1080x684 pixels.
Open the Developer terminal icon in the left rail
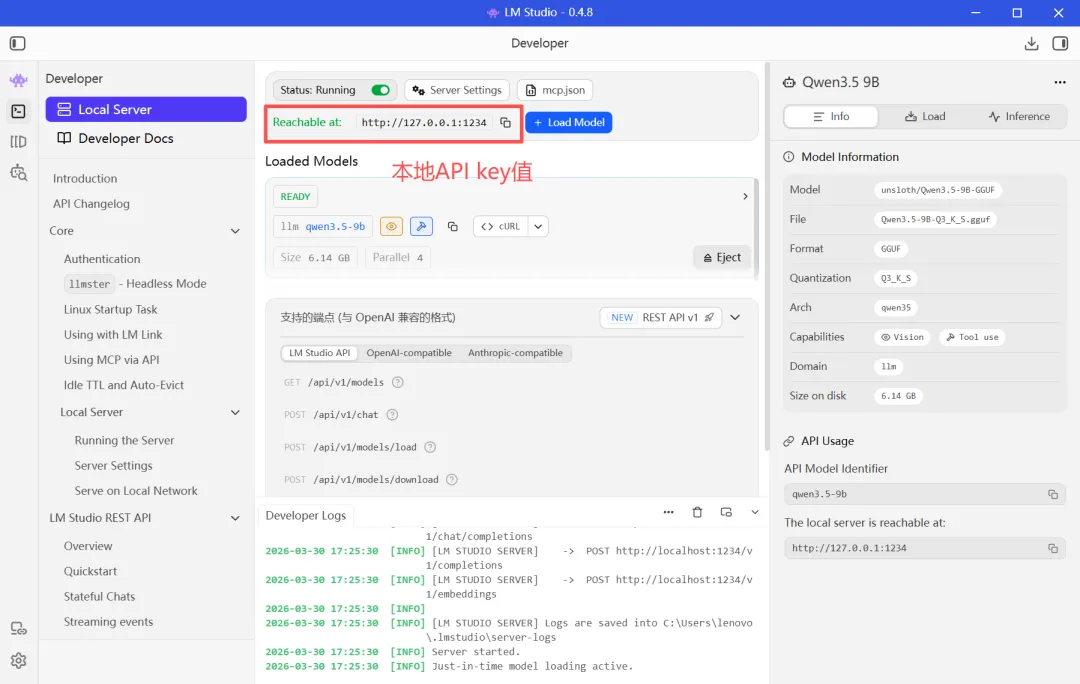(19, 111)
